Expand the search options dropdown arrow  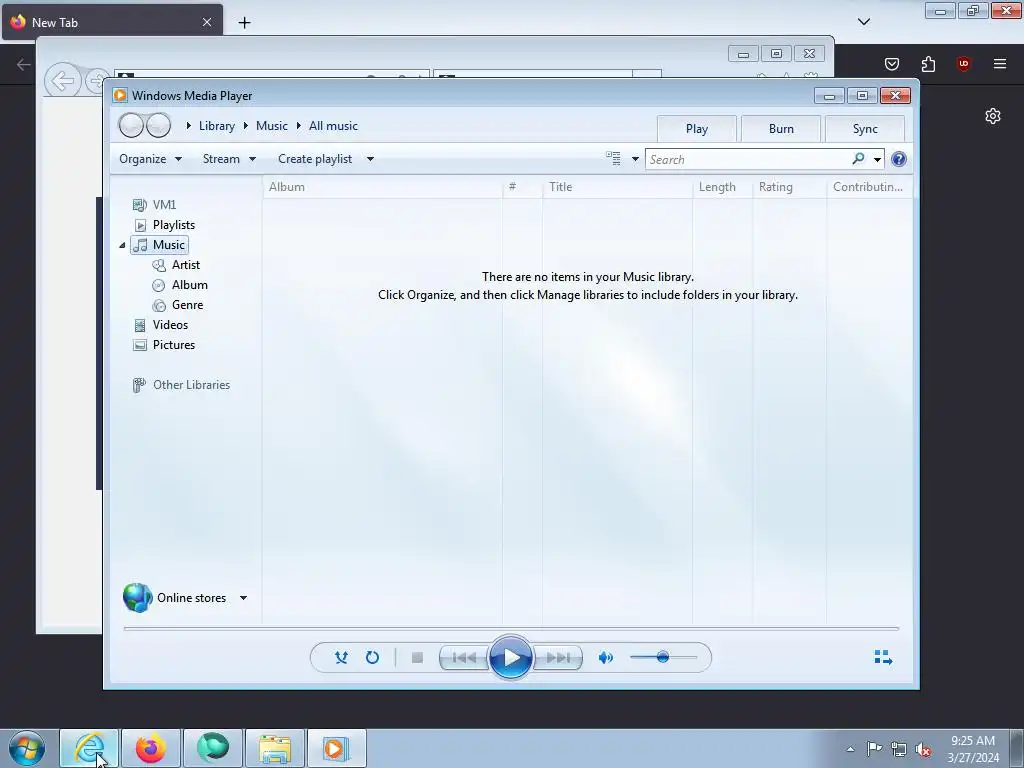point(877,159)
